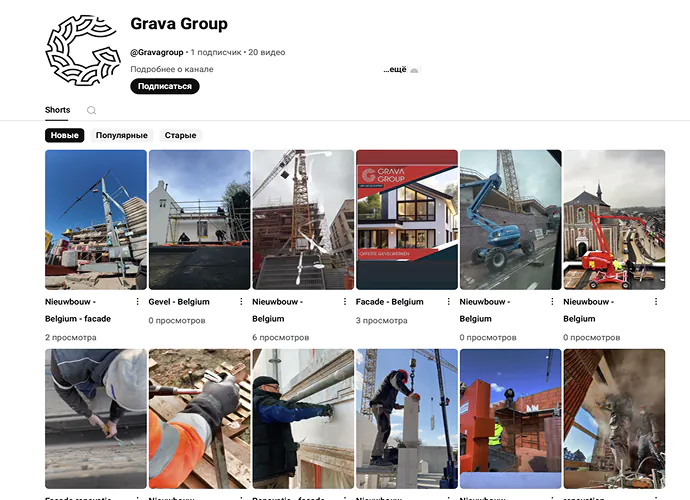Viewport: 690px width, 500px height.
Task: Play the short with red crane near church
Action: [x=614, y=220]
